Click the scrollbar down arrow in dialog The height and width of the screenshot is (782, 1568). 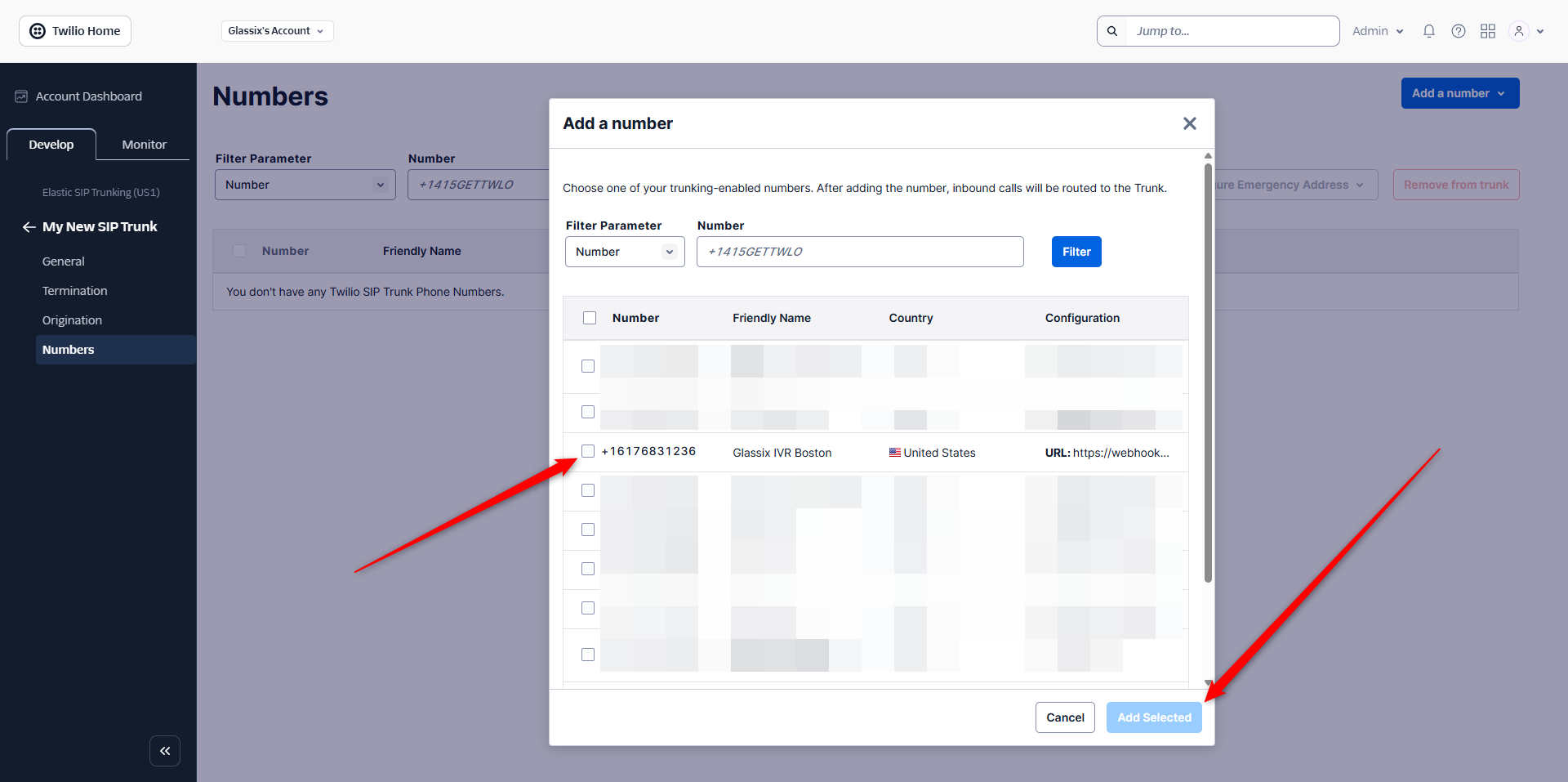click(1208, 683)
